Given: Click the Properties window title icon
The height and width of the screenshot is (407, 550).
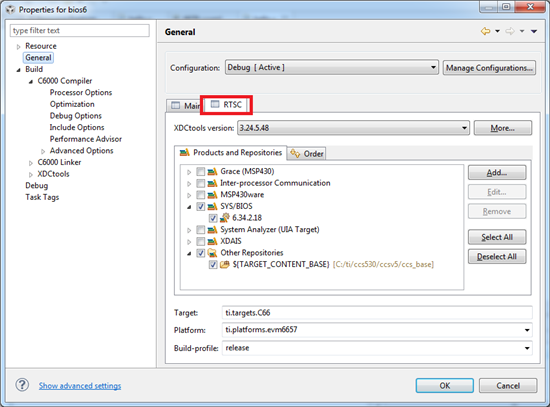Looking at the screenshot, I should point(10,9).
